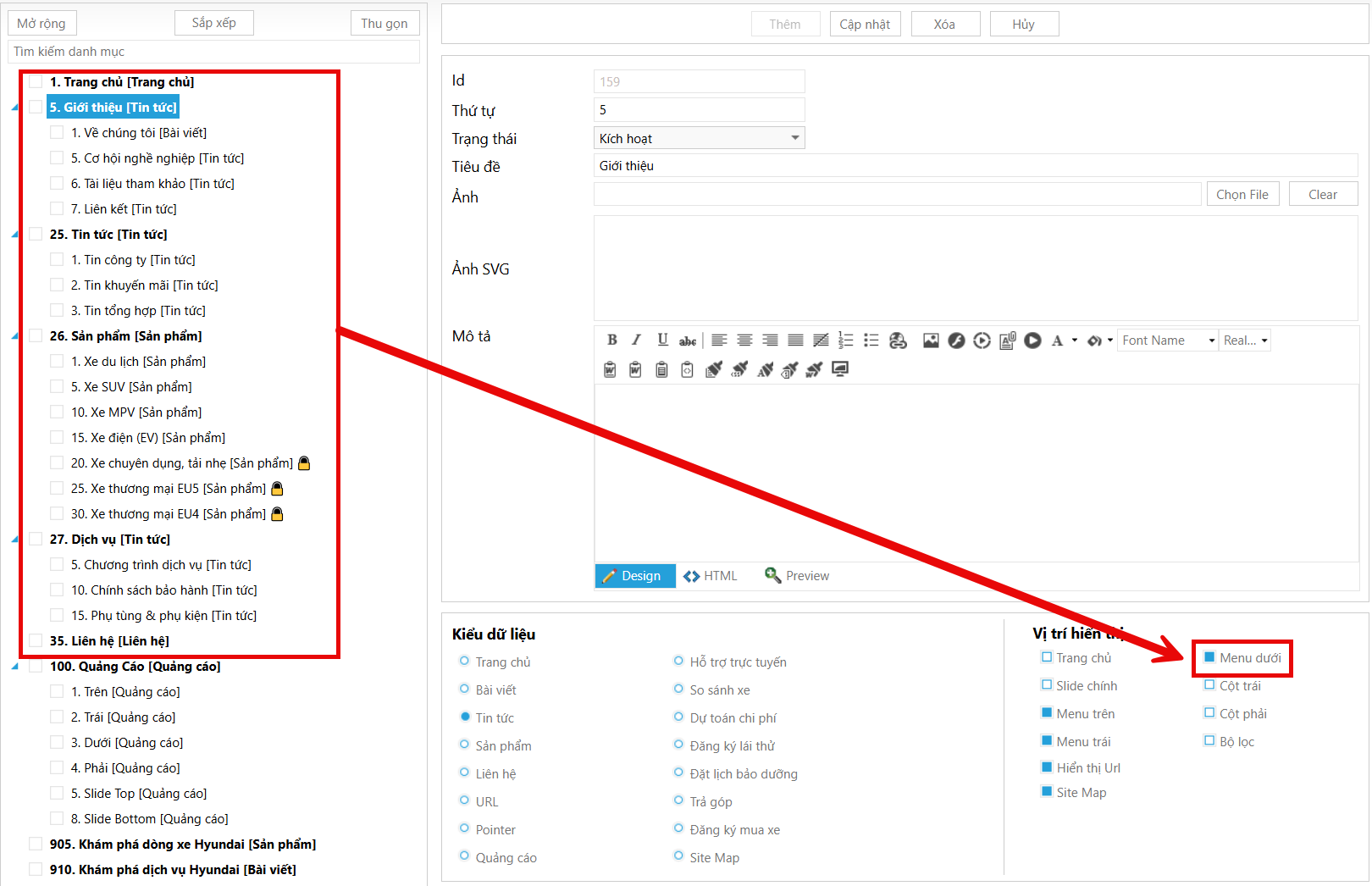Open the font color picker

point(1057,341)
